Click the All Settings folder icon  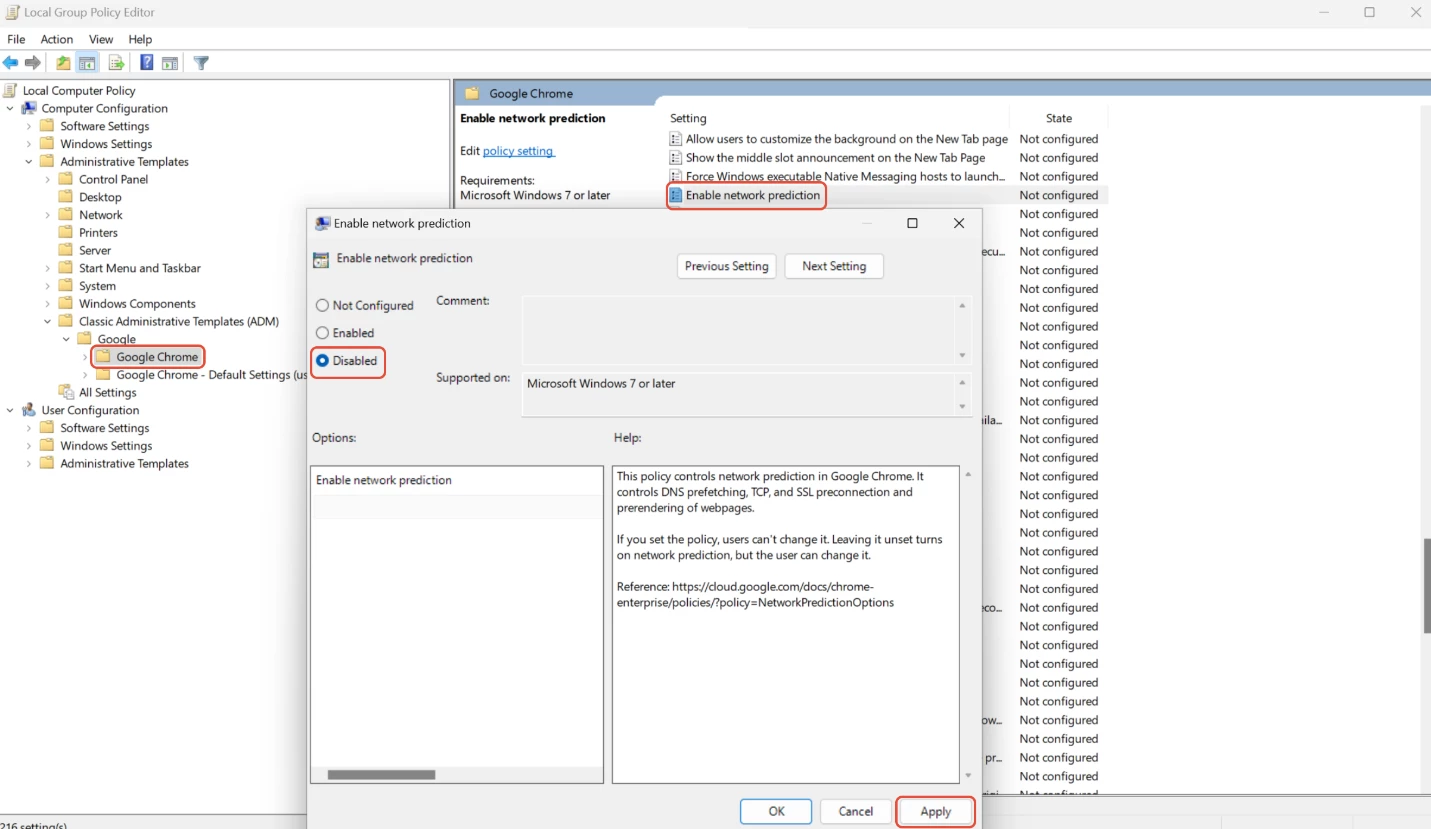(x=67, y=392)
